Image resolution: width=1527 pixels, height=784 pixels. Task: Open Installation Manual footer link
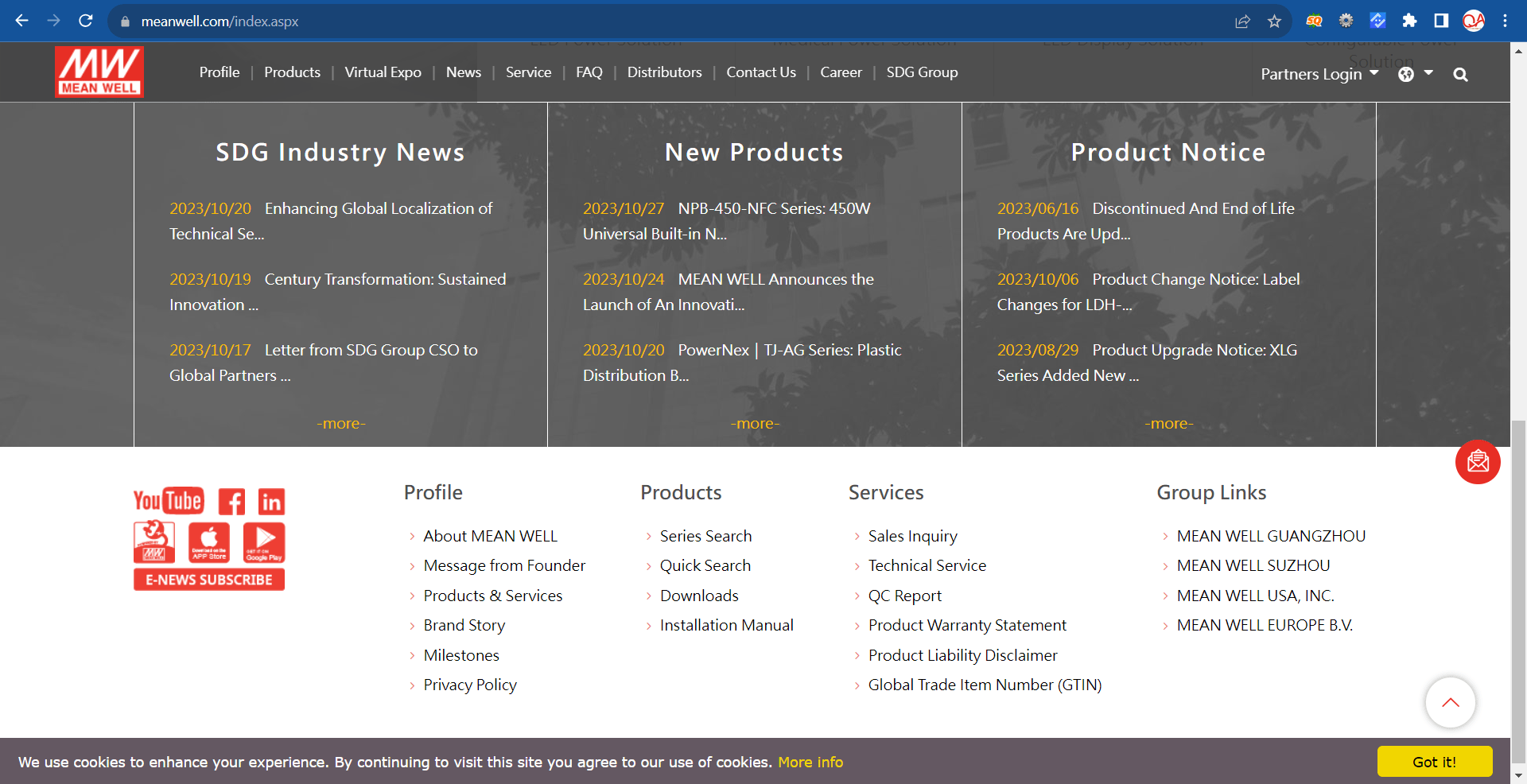(x=726, y=625)
